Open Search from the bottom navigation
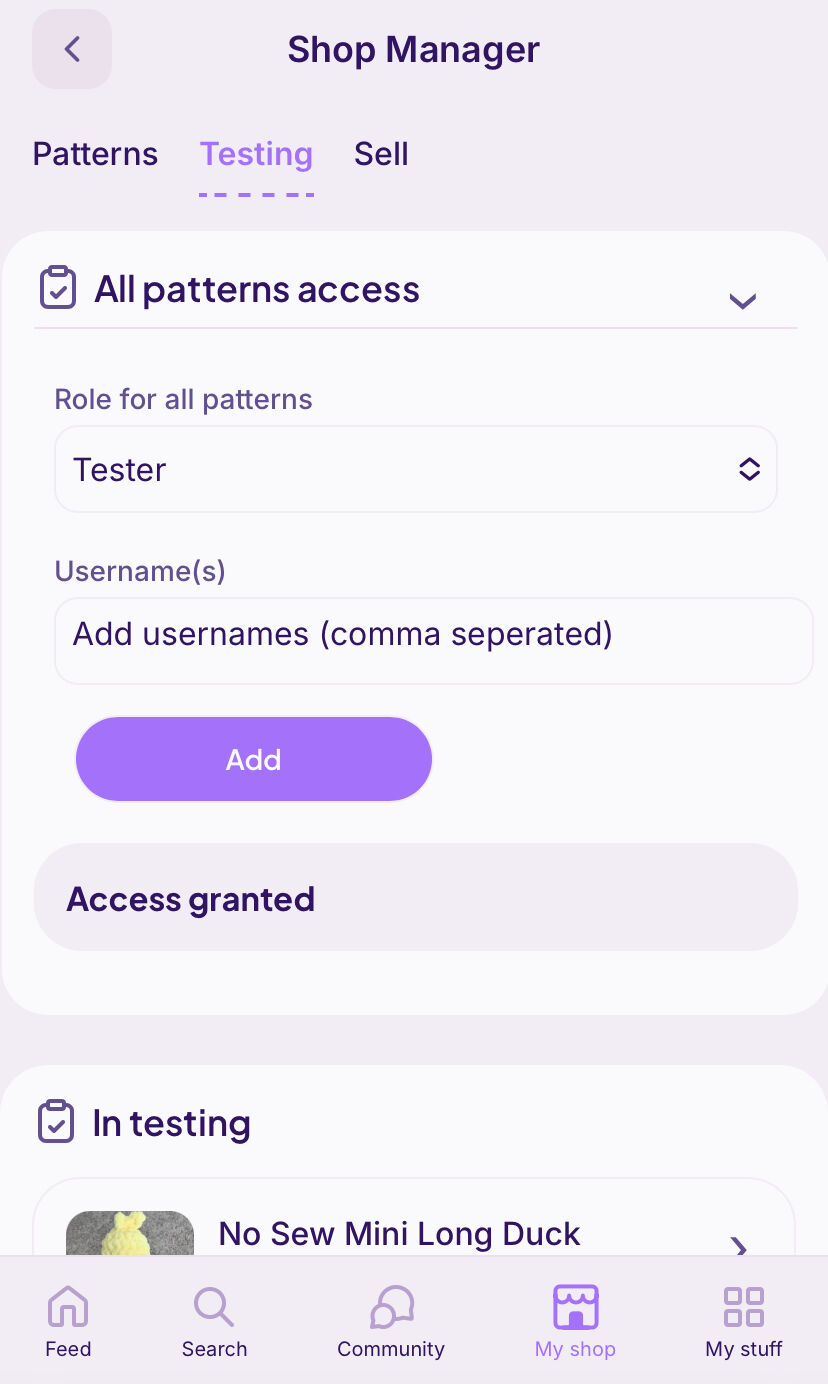 [214, 1306]
